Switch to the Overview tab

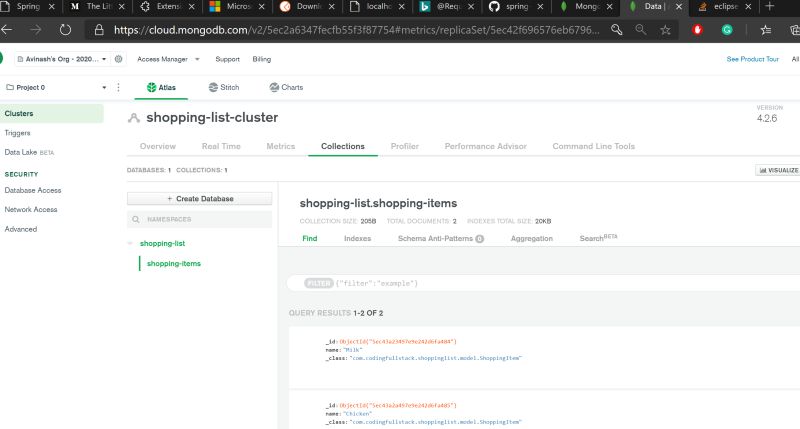(x=158, y=146)
